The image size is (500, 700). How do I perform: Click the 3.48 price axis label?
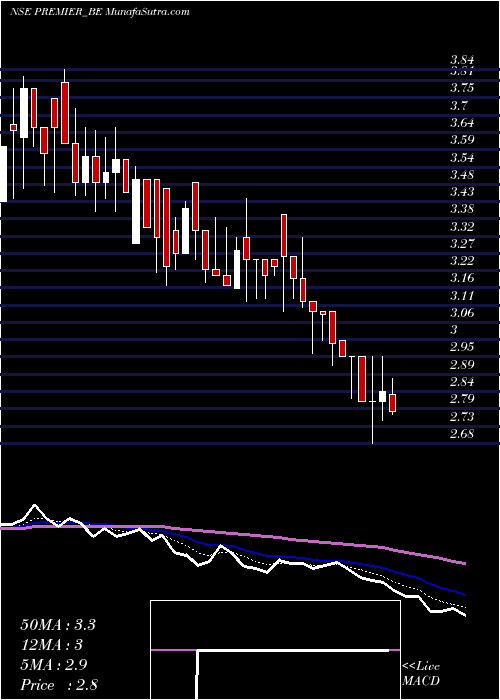(462, 174)
